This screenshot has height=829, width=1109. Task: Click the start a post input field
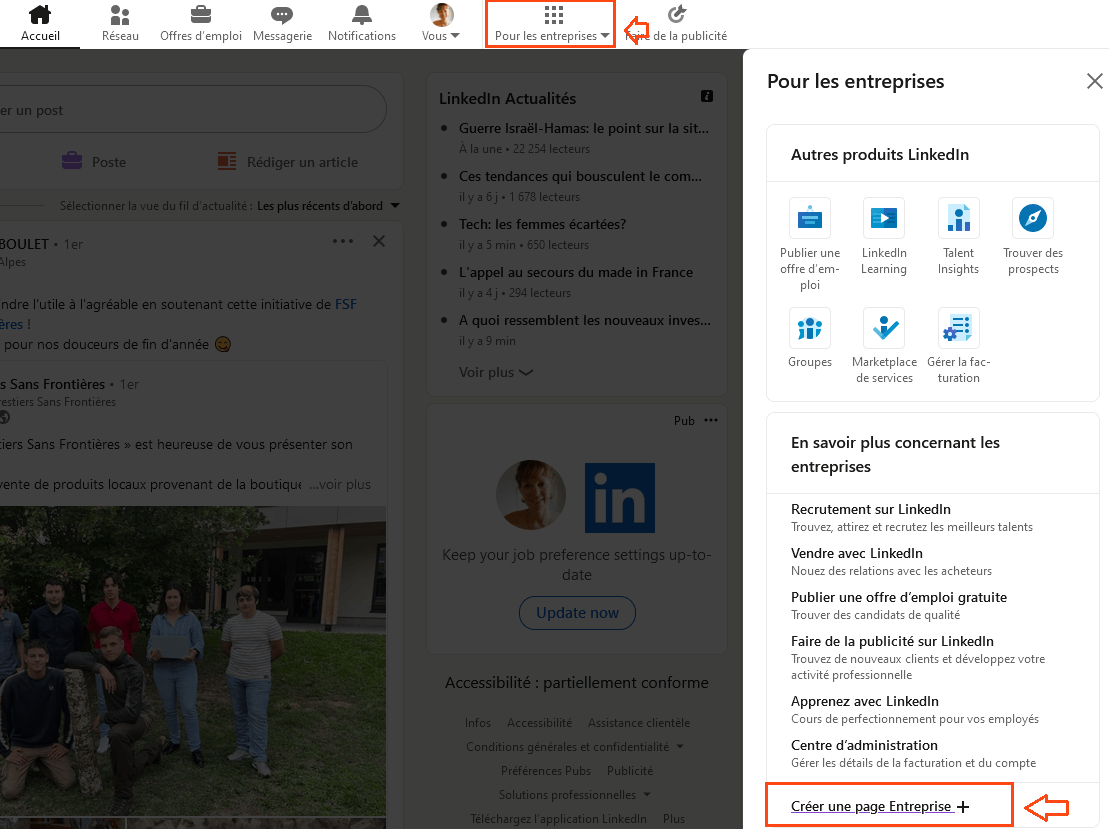point(191,110)
